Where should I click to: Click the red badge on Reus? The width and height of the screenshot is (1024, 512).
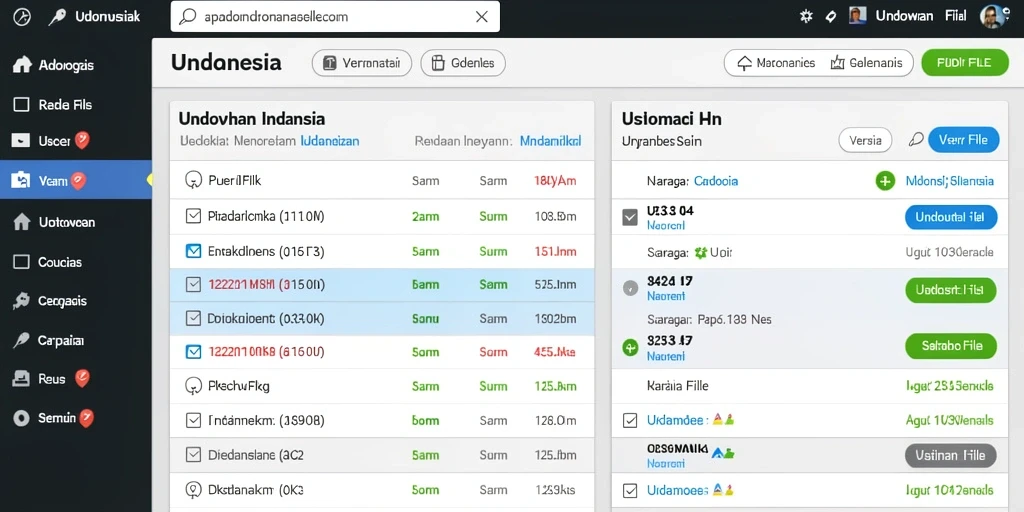pos(82,377)
